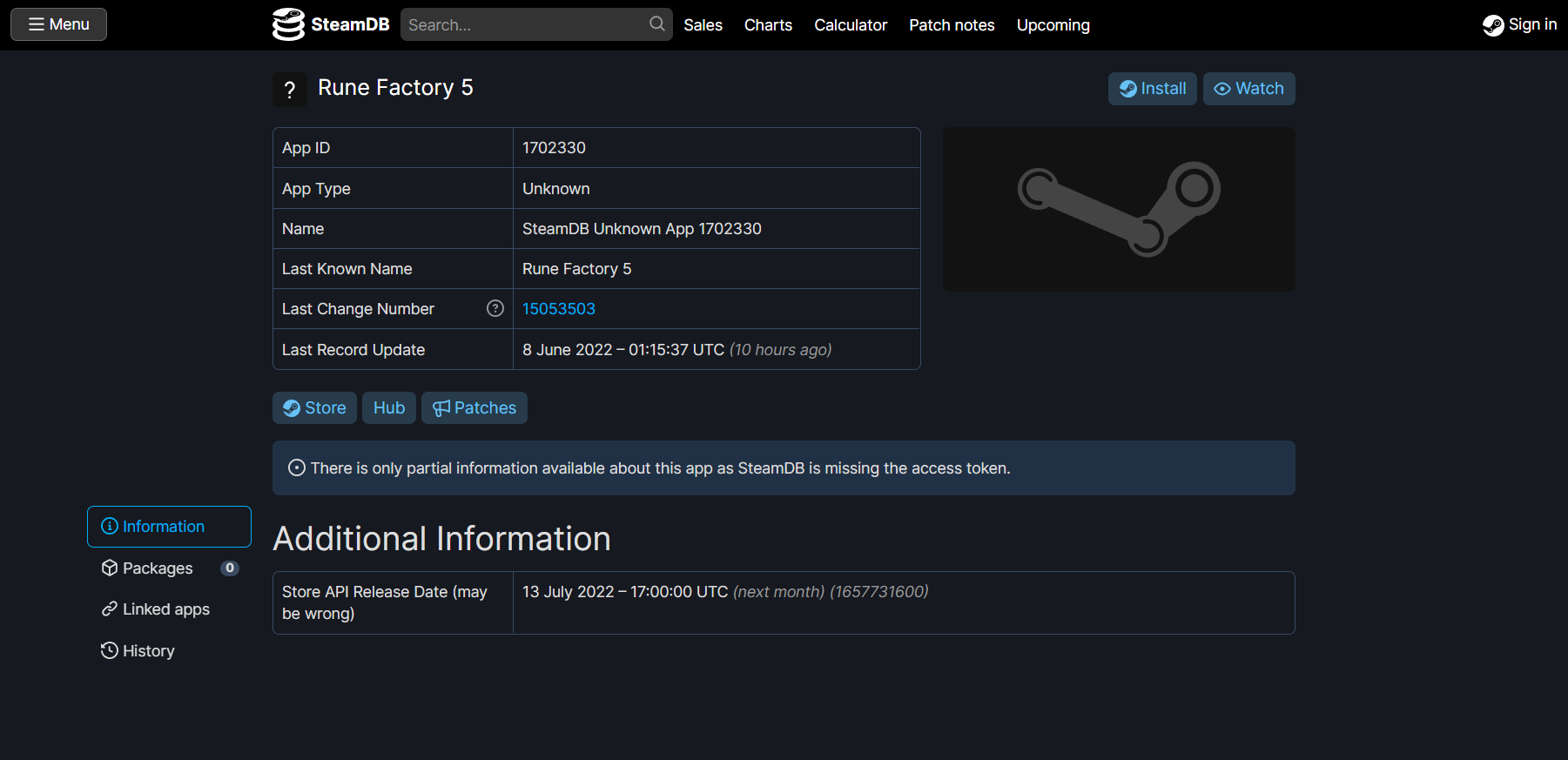
Task: Open the Sales page
Action: (703, 25)
